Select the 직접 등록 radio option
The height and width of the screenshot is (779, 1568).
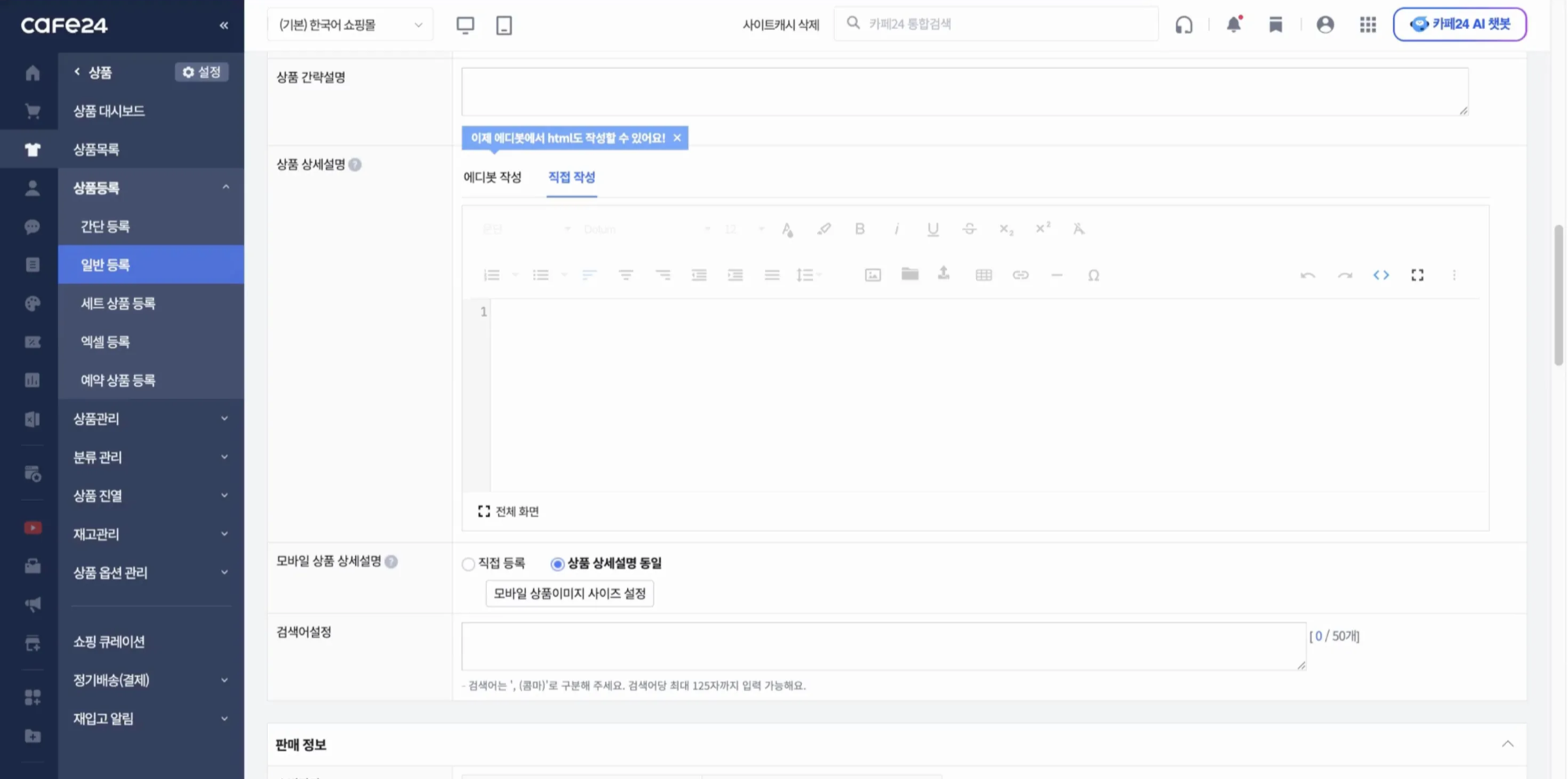pos(467,563)
